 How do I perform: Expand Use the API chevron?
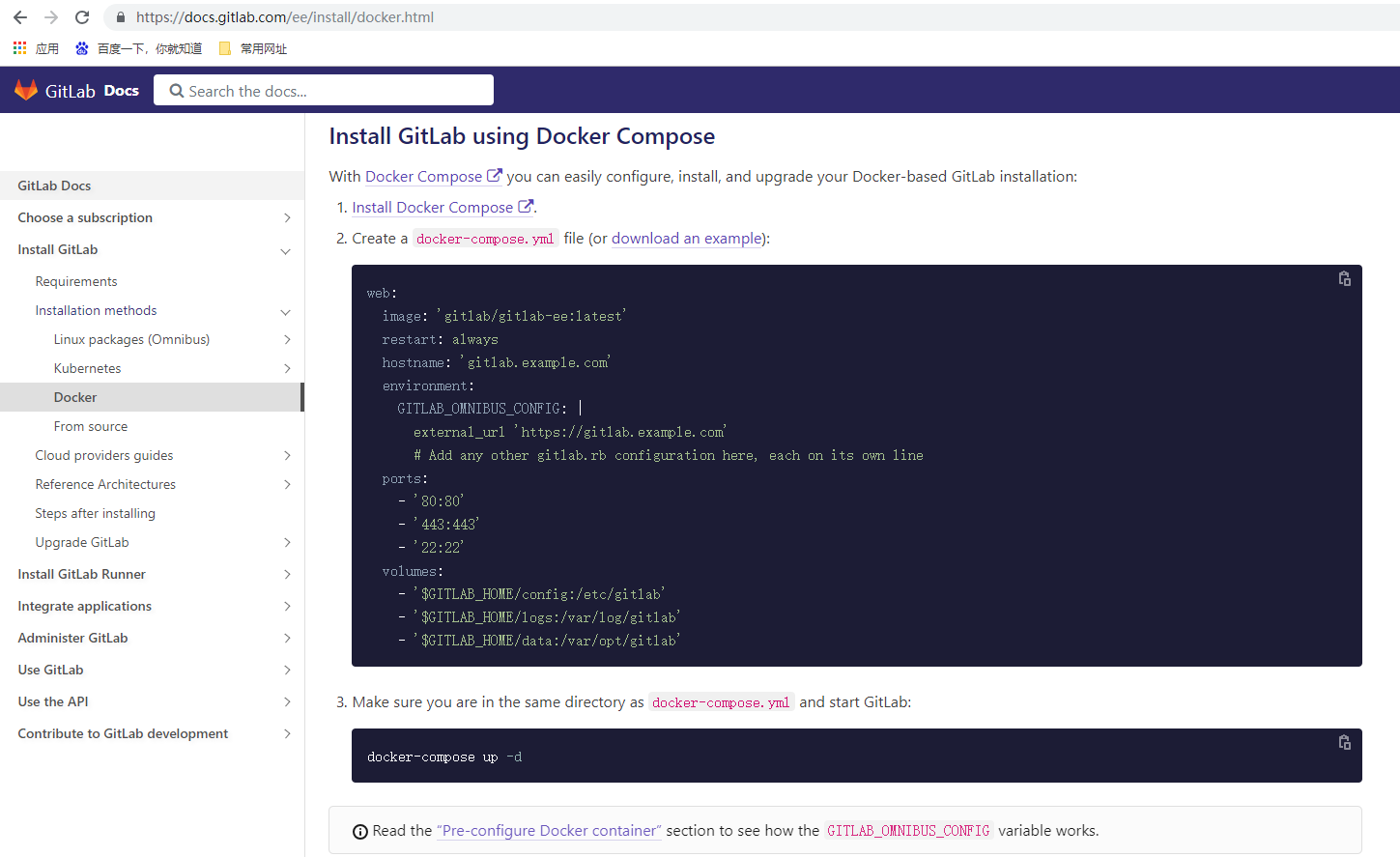tap(287, 701)
